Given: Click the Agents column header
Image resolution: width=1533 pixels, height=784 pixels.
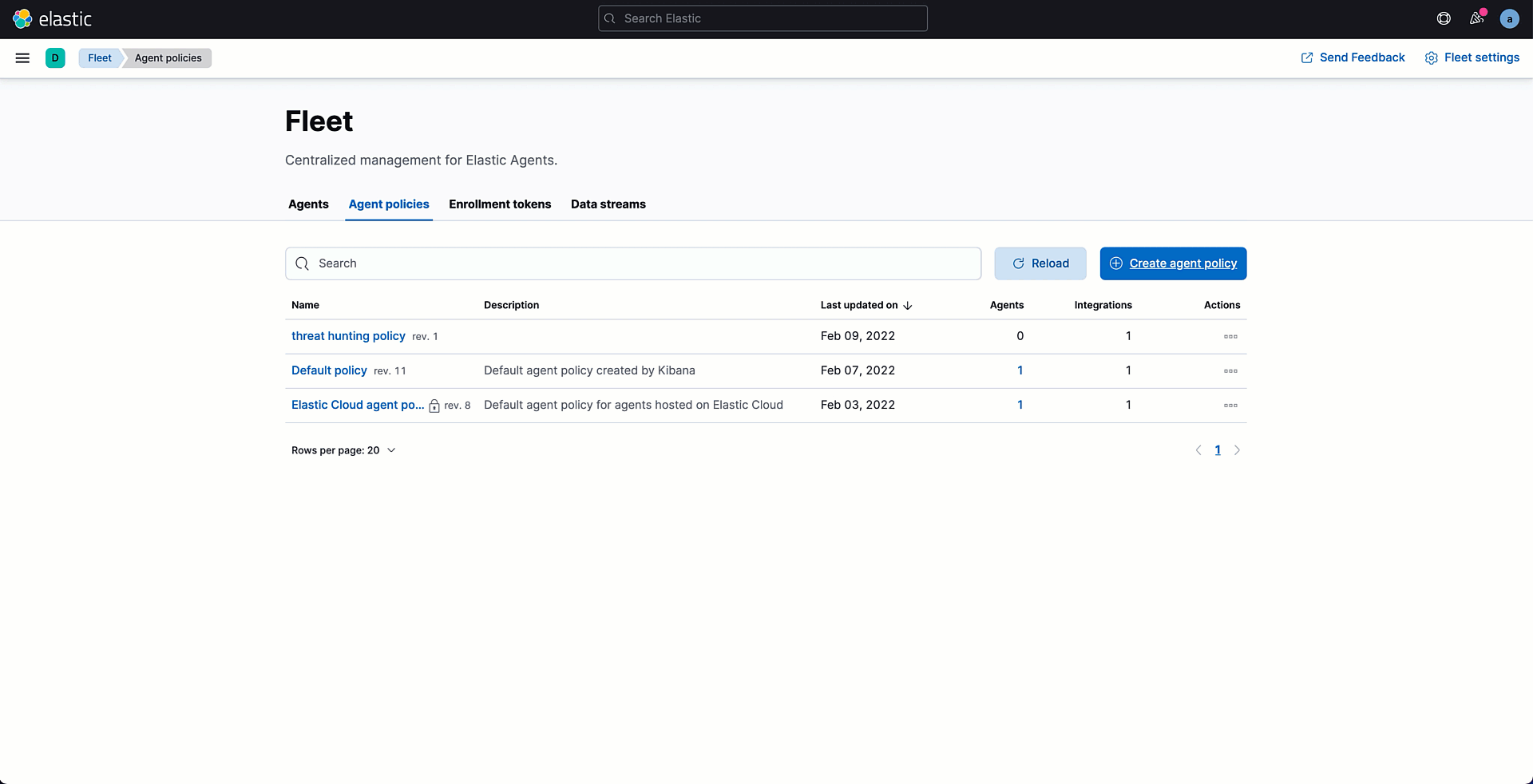Looking at the screenshot, I should pos(1007,305).
